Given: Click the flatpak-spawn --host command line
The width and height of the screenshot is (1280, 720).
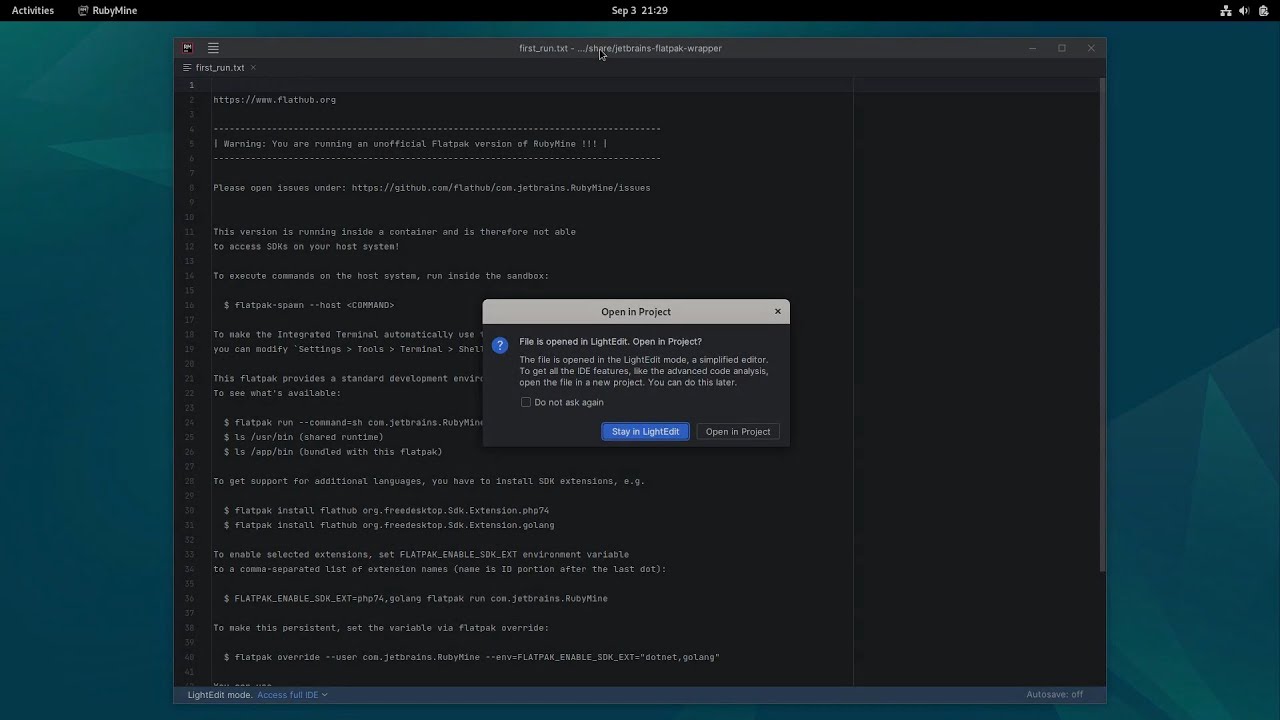Looking at the screenshot, I should coord(308,305).
